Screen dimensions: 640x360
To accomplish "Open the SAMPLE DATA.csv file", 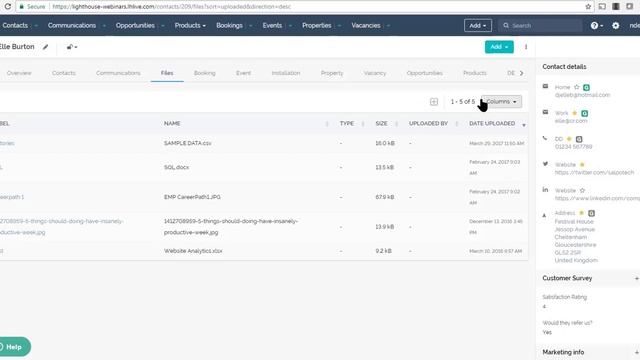I will point(188,143).
